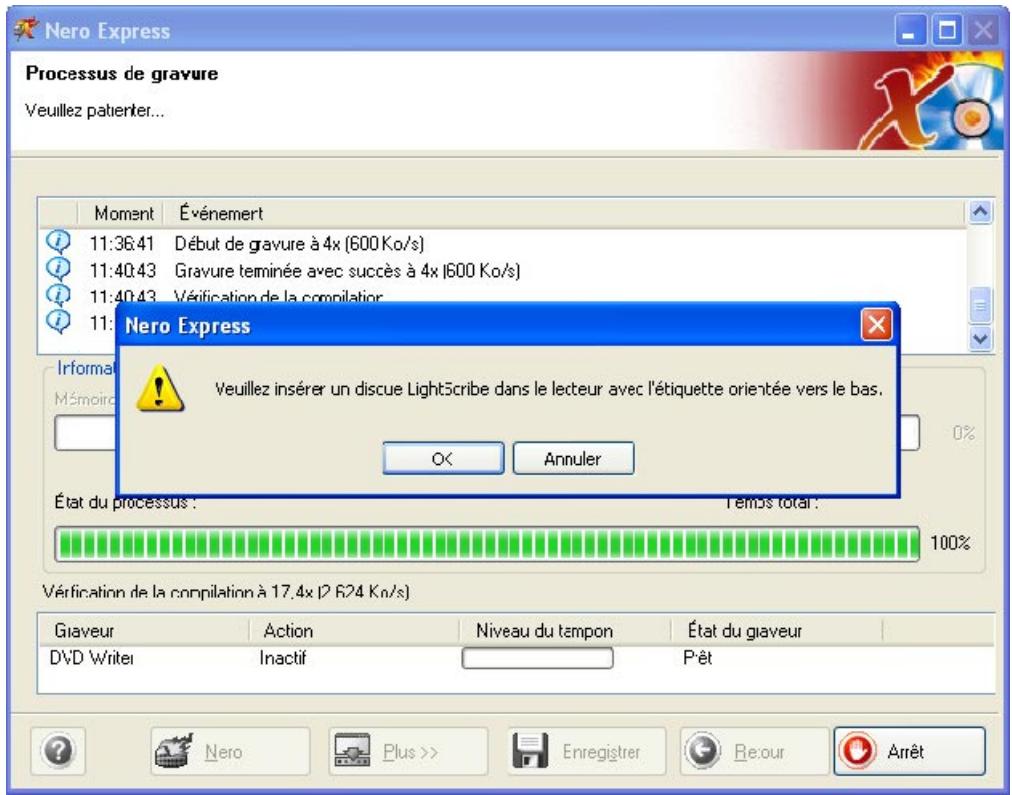The width and height of the screenshot is (1012, 795).
Task: Go back with the Retour button
Action: click(754, 751)
